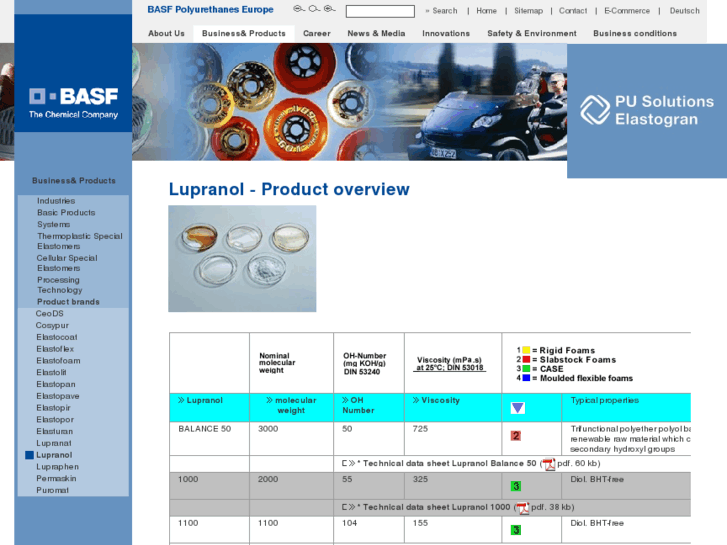
Task: Open the About Us menu
Action: [166, 33]
